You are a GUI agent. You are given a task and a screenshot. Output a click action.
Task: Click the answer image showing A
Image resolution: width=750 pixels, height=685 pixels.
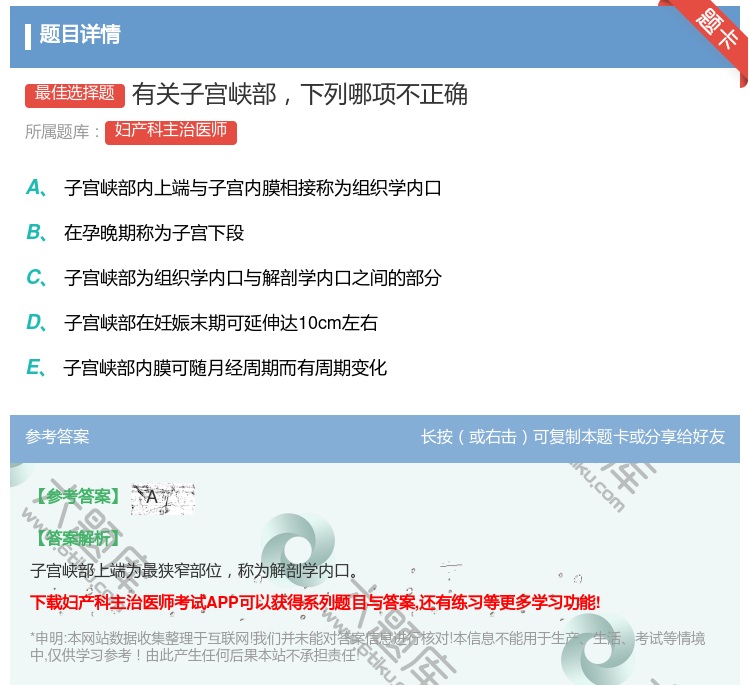pos(163,498)
